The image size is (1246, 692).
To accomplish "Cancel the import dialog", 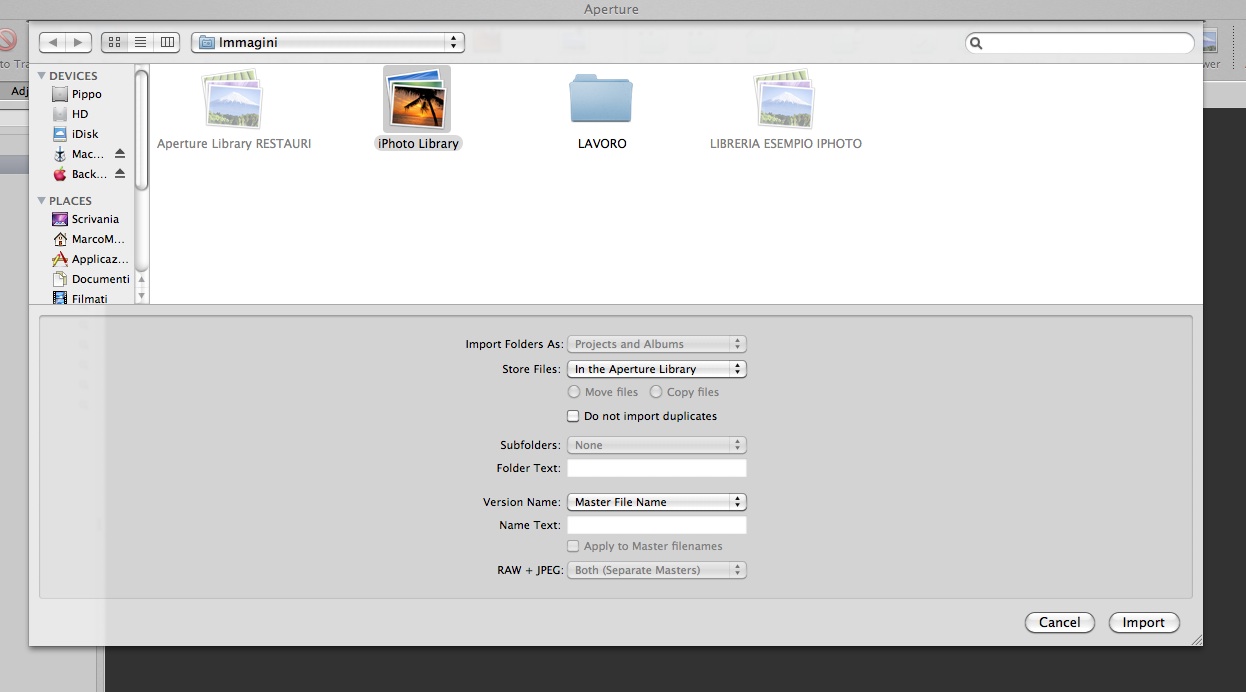I will pos(1060,622).
